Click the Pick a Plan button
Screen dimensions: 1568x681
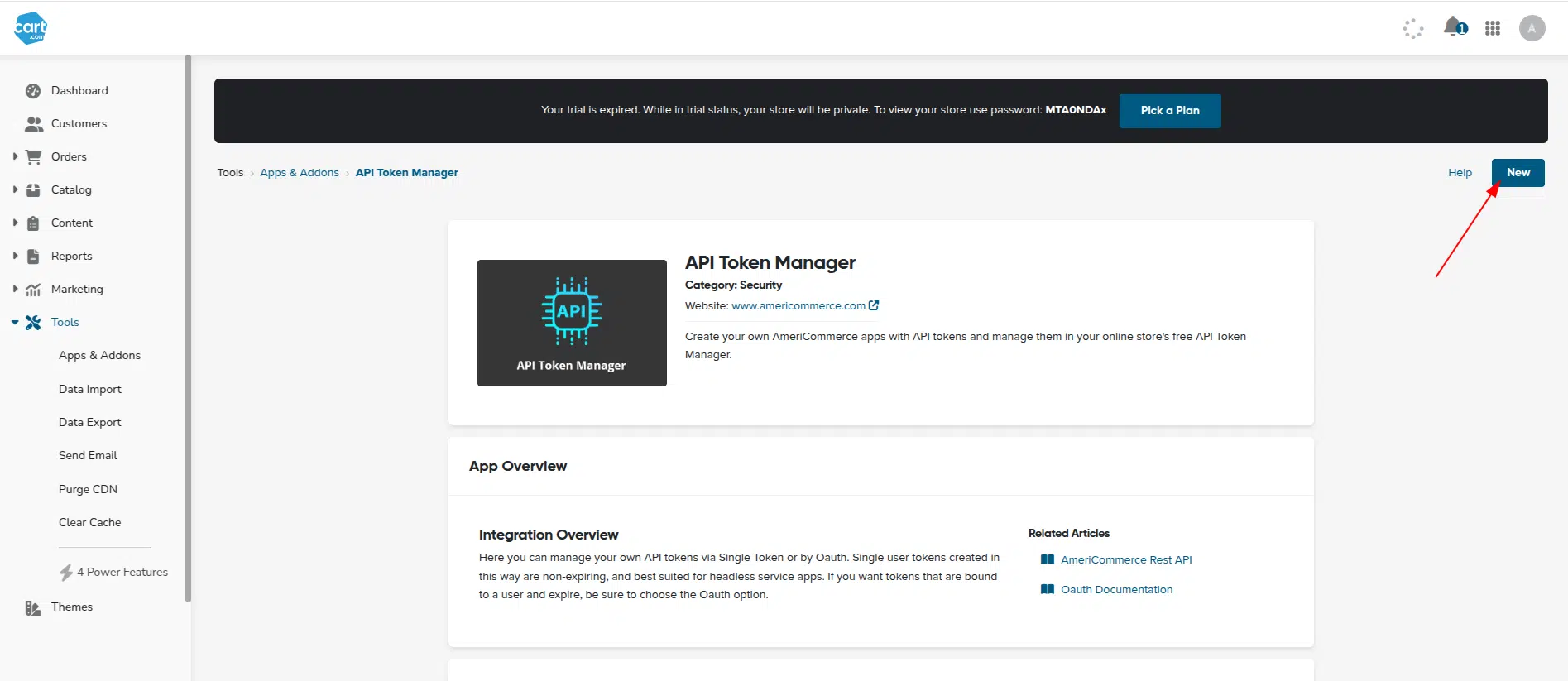1169,111
